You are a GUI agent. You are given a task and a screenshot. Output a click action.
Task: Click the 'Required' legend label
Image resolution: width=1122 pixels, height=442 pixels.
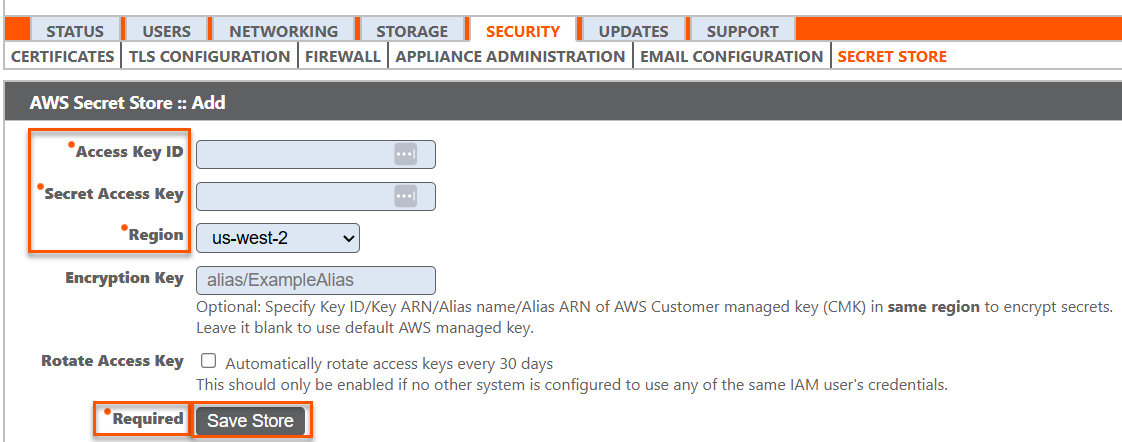tap(147, 419)
